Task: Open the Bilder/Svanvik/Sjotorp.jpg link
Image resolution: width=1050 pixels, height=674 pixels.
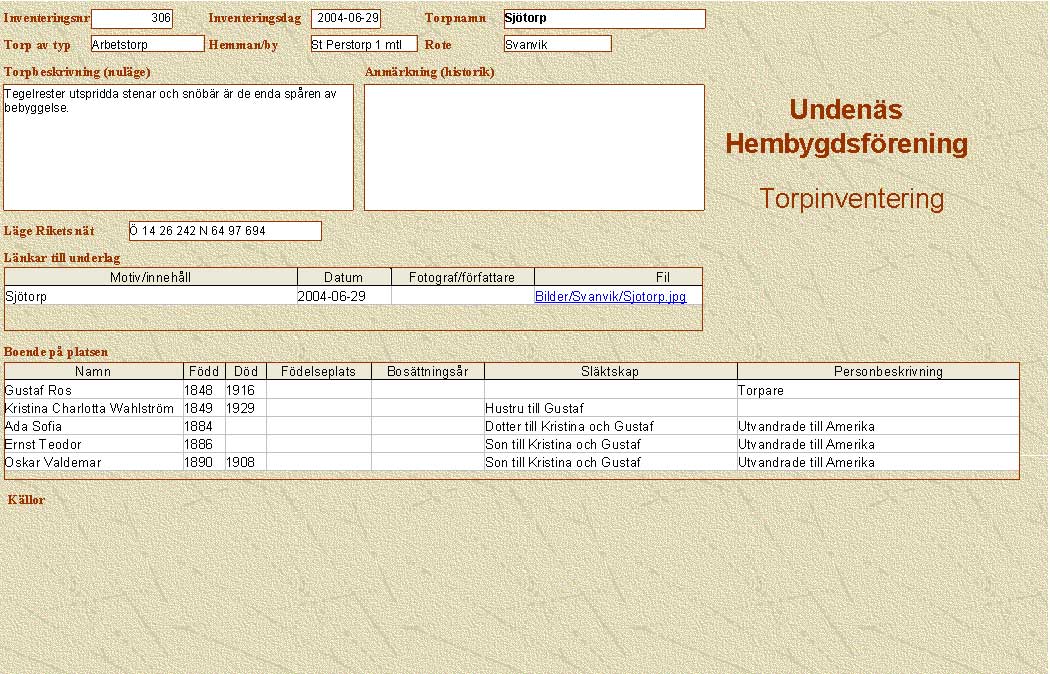Action: (610, 297)
